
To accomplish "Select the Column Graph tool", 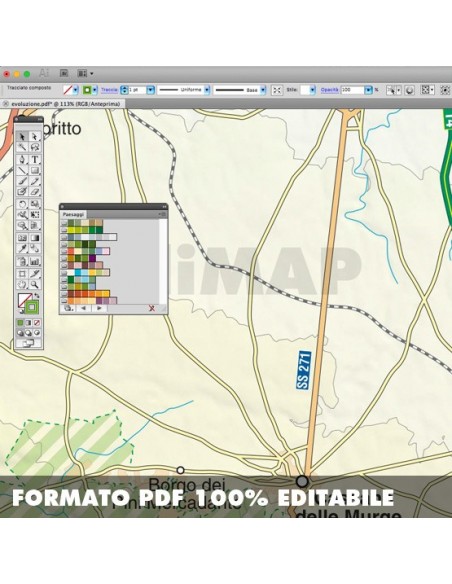I will point(35,261).
